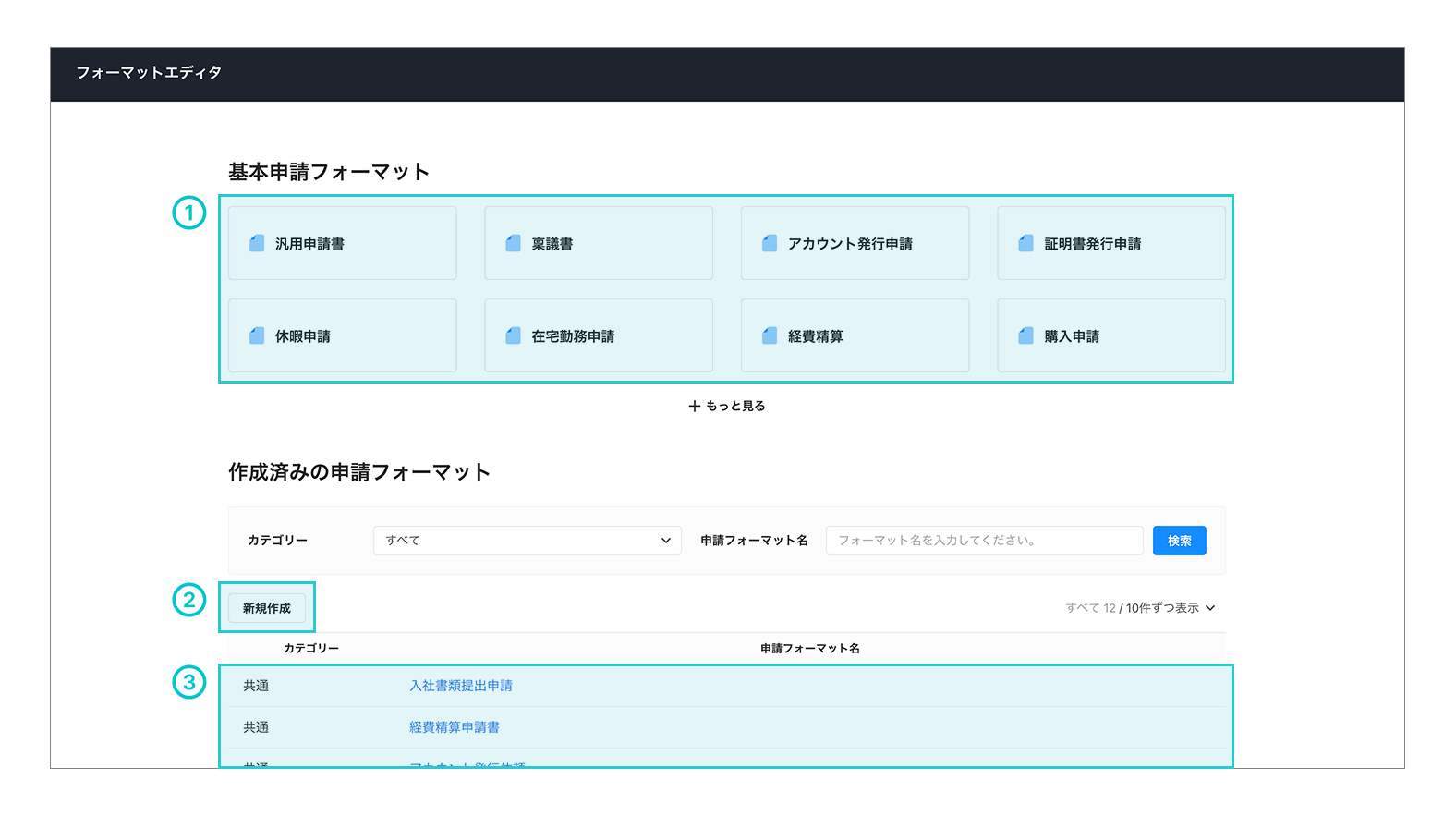Click the document icon of 稟議書
Screen dimensions: 1456x816
(513, 243)
